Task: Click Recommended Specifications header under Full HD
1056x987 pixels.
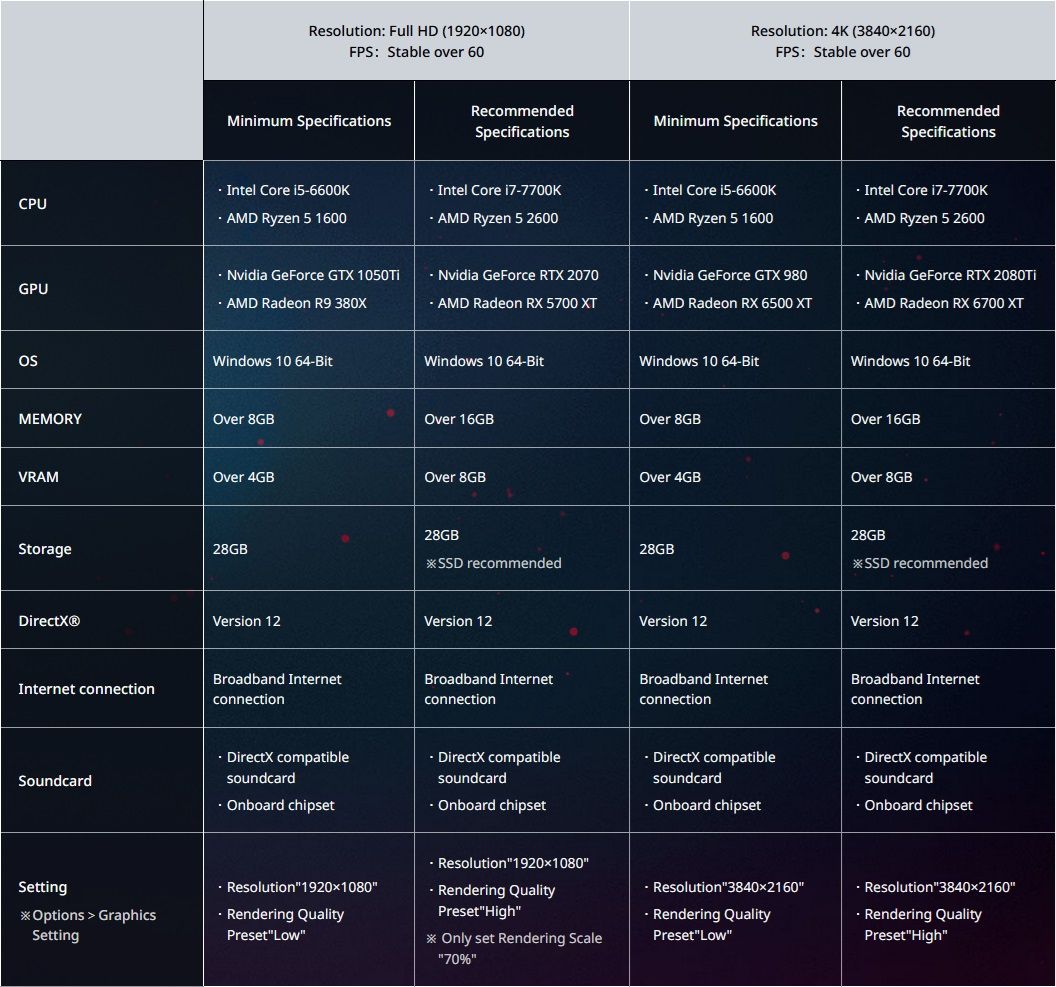Action: pos(522,121)
